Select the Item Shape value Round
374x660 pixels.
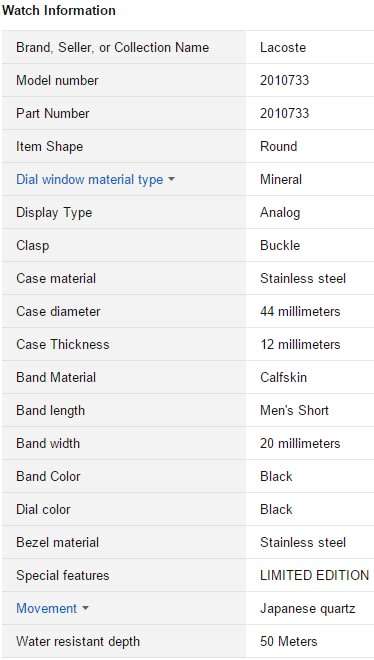tap(279, 146)
